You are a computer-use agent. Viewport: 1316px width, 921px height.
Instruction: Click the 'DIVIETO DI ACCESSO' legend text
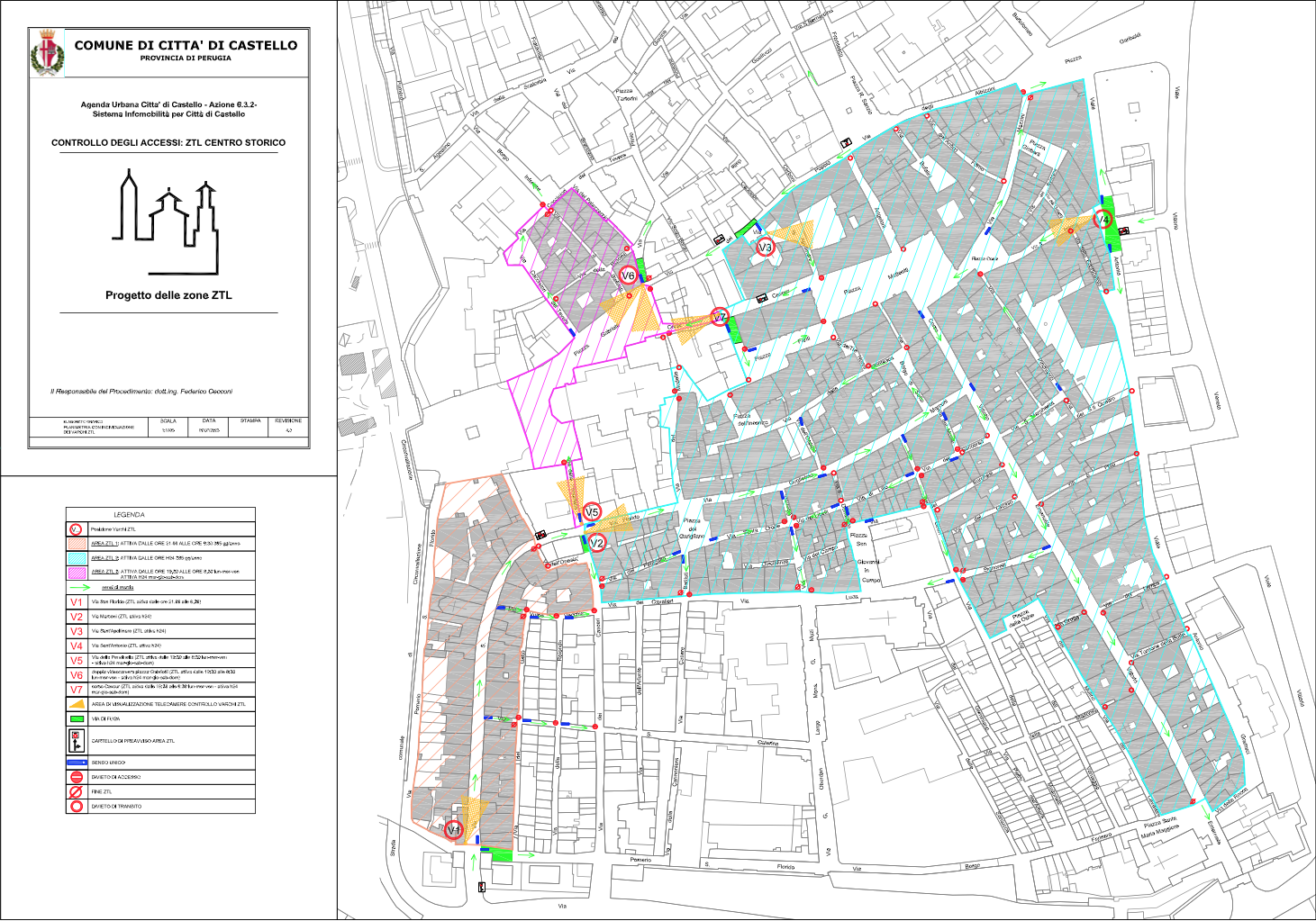(x=115, y=777)
